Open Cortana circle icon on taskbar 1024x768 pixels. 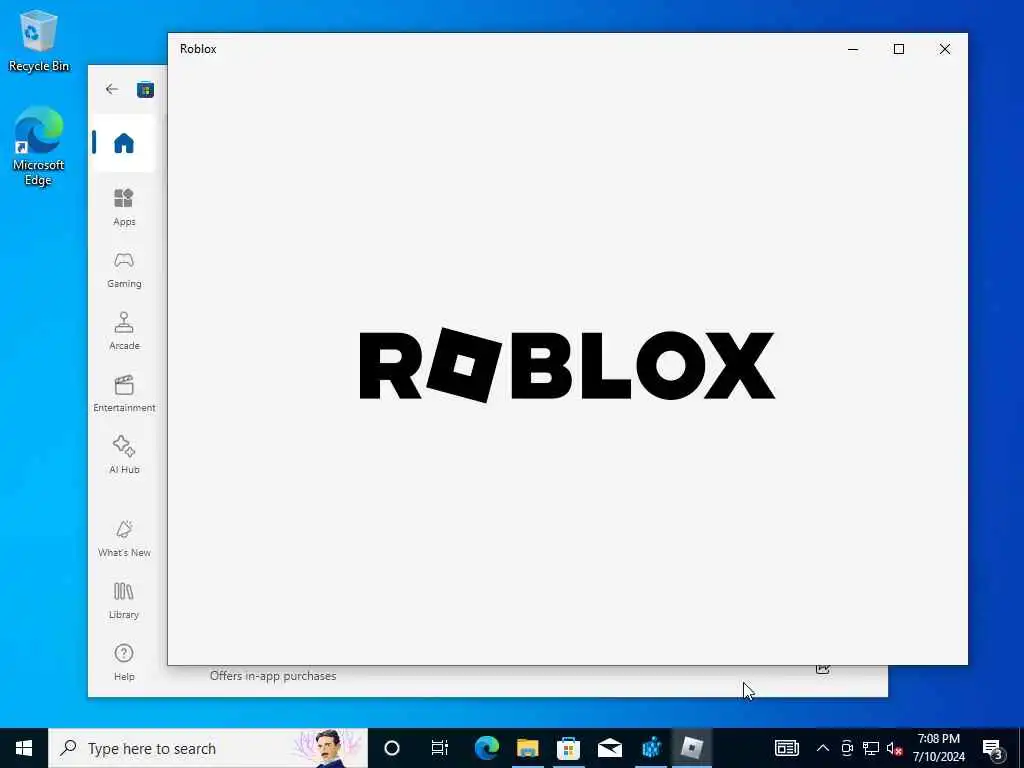392,748
